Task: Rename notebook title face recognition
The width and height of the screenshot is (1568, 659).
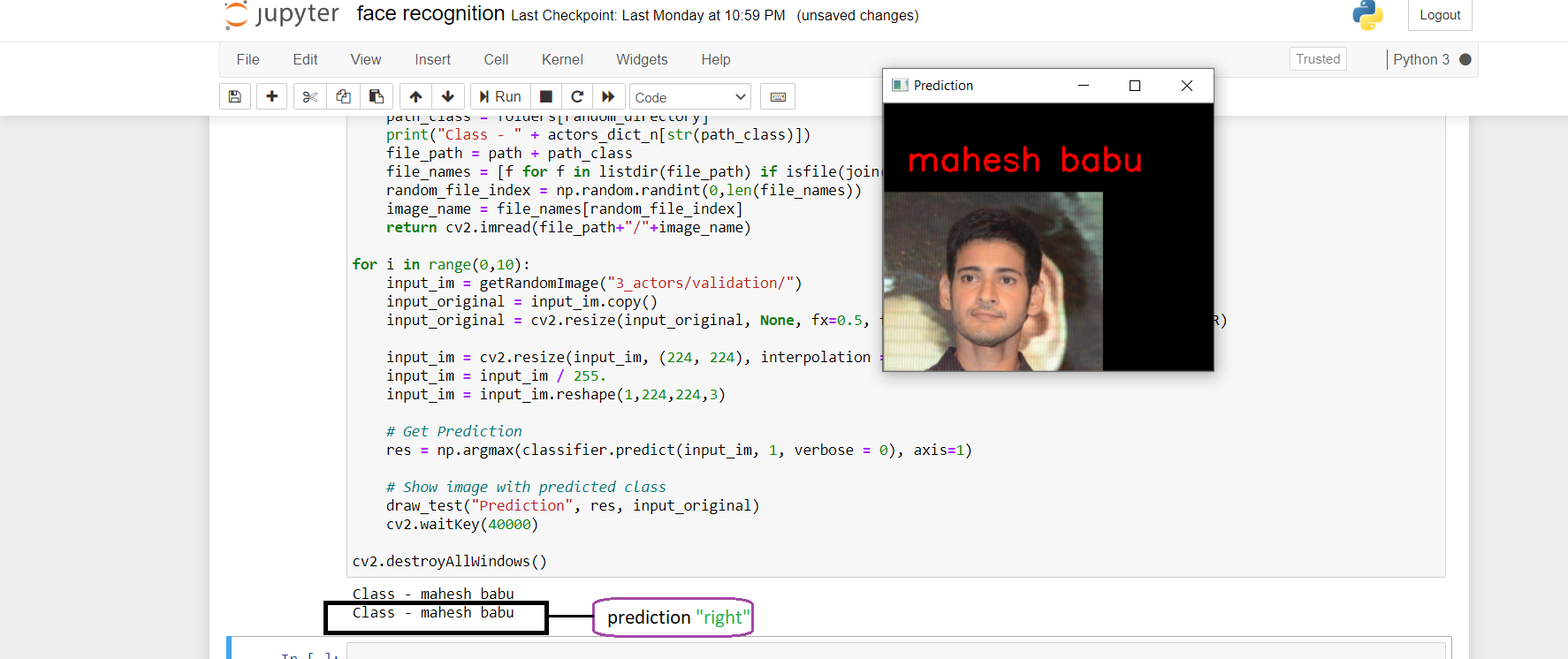Action: click(x=430, y=13)
